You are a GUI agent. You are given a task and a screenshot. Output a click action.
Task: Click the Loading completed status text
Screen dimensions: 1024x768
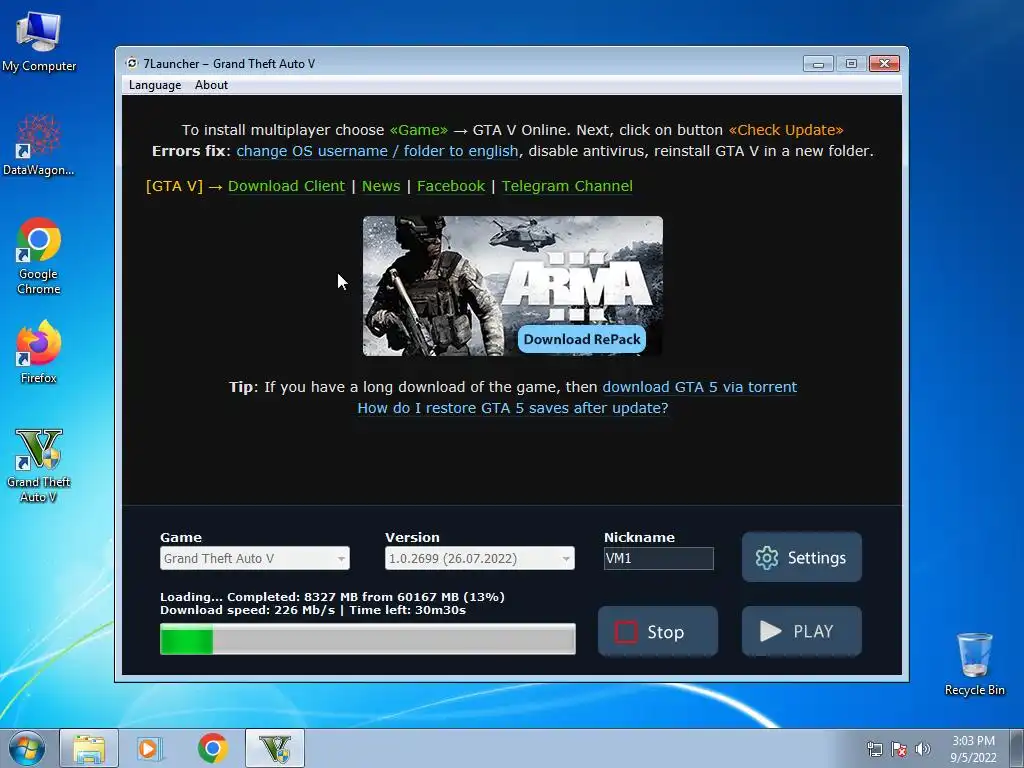332,597
